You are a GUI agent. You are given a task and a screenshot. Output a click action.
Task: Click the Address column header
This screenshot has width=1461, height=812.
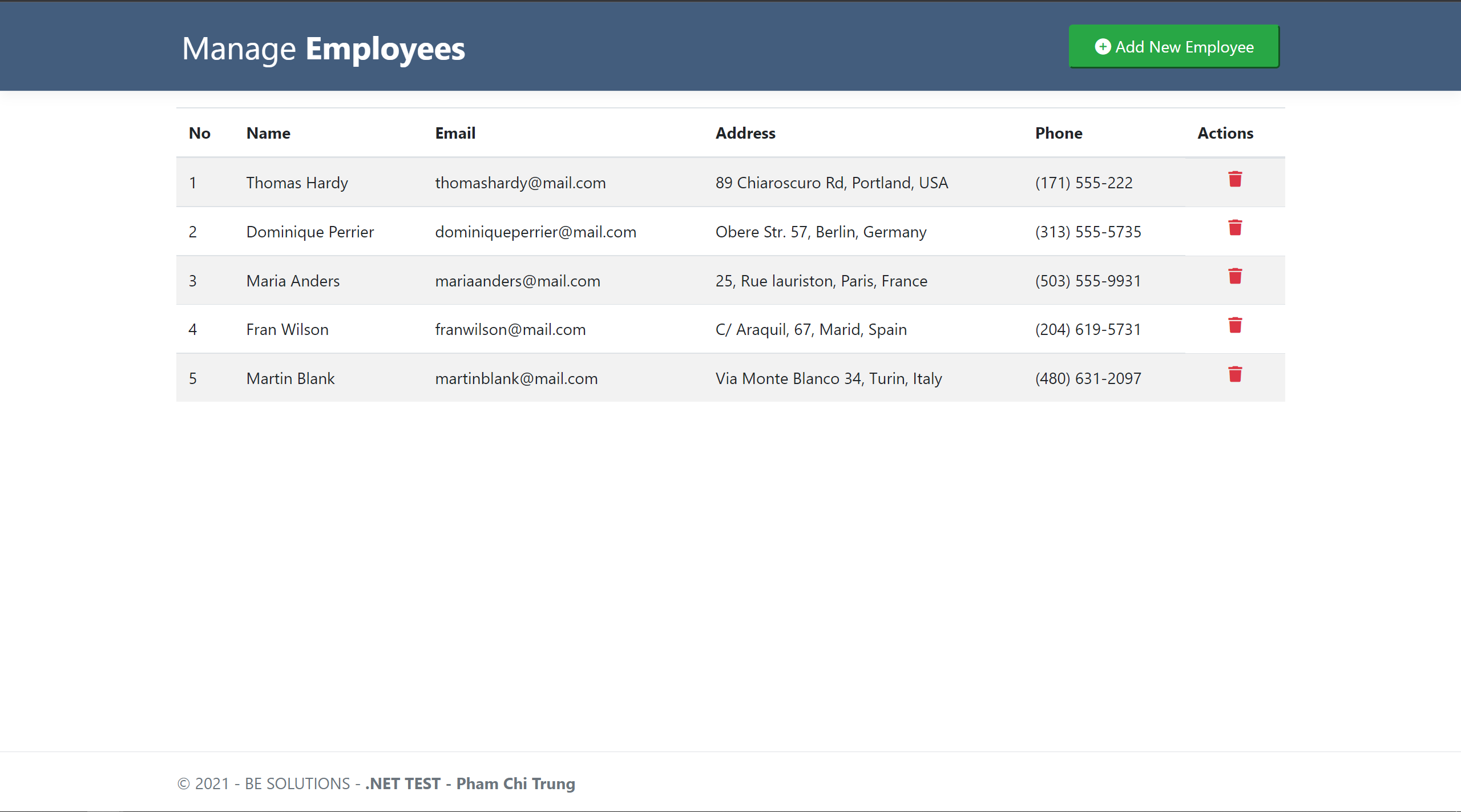(745, 133)
